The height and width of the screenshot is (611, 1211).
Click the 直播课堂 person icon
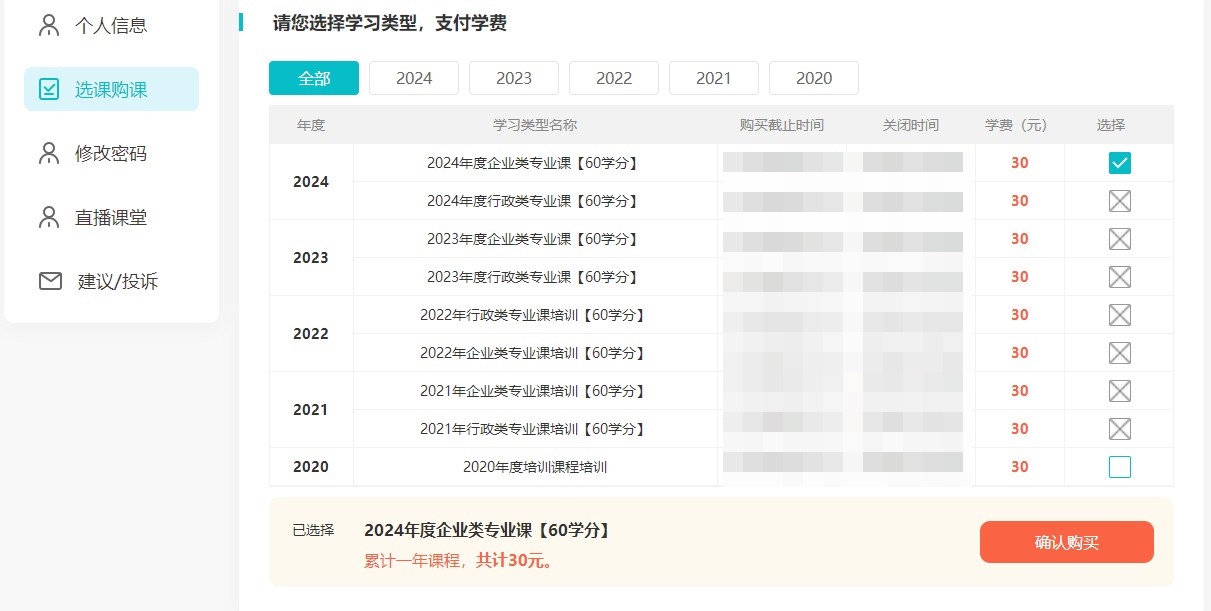pyautogui.click(x=49, y=217)
